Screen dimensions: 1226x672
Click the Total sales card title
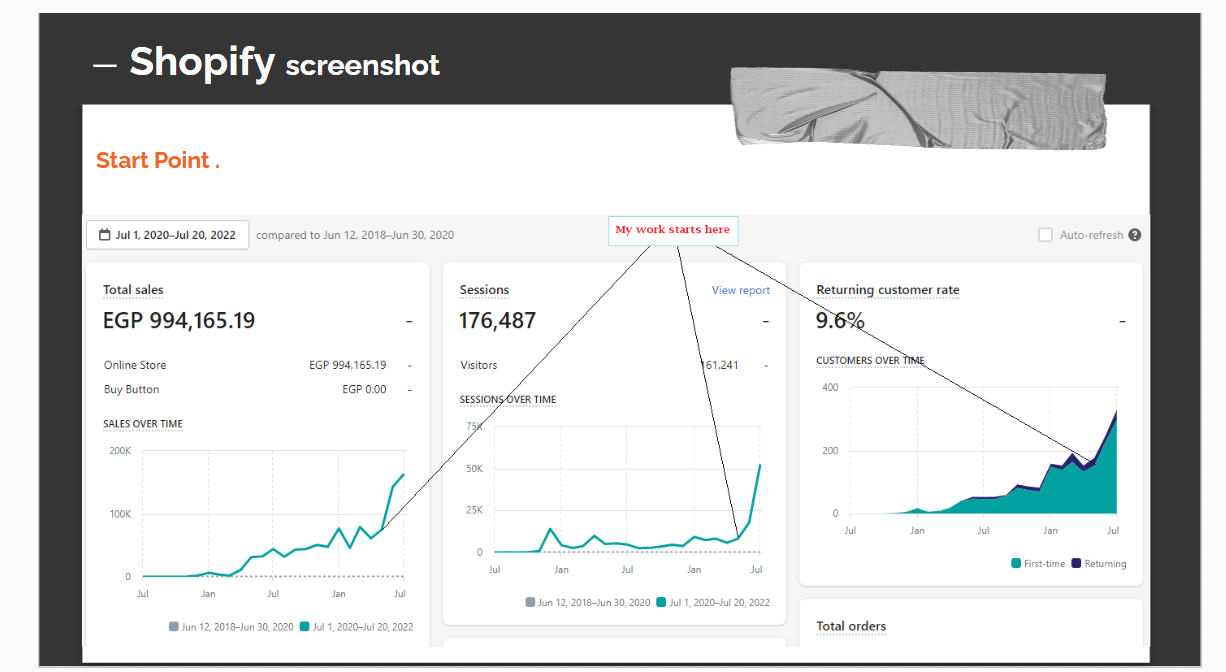(x=133, y=290)
